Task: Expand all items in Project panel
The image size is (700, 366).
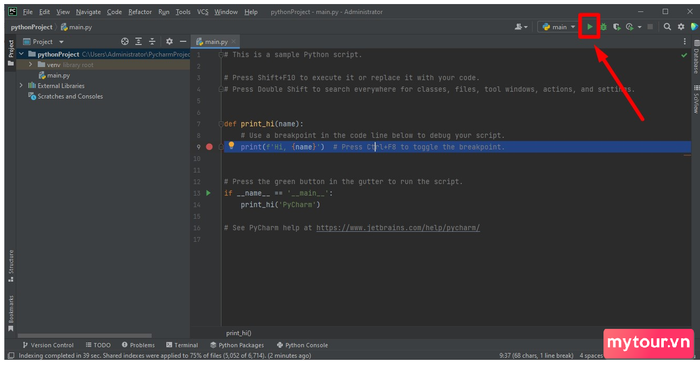Action: [x=138, y=42]
